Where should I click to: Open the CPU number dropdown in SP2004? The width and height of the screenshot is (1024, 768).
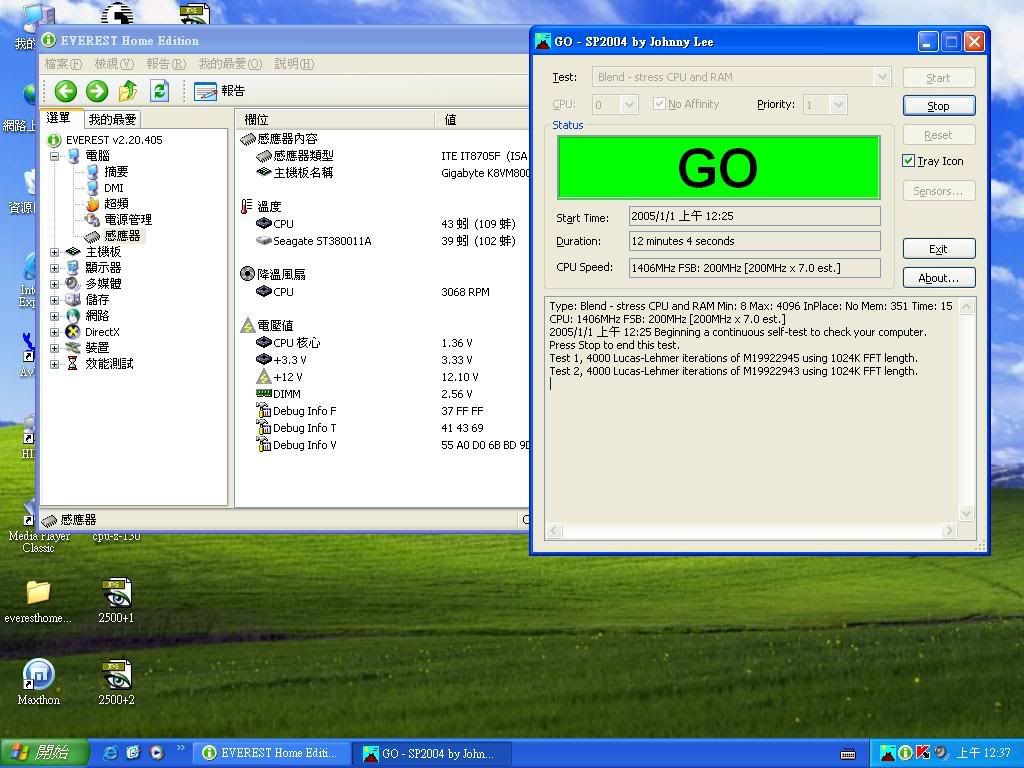630,104
